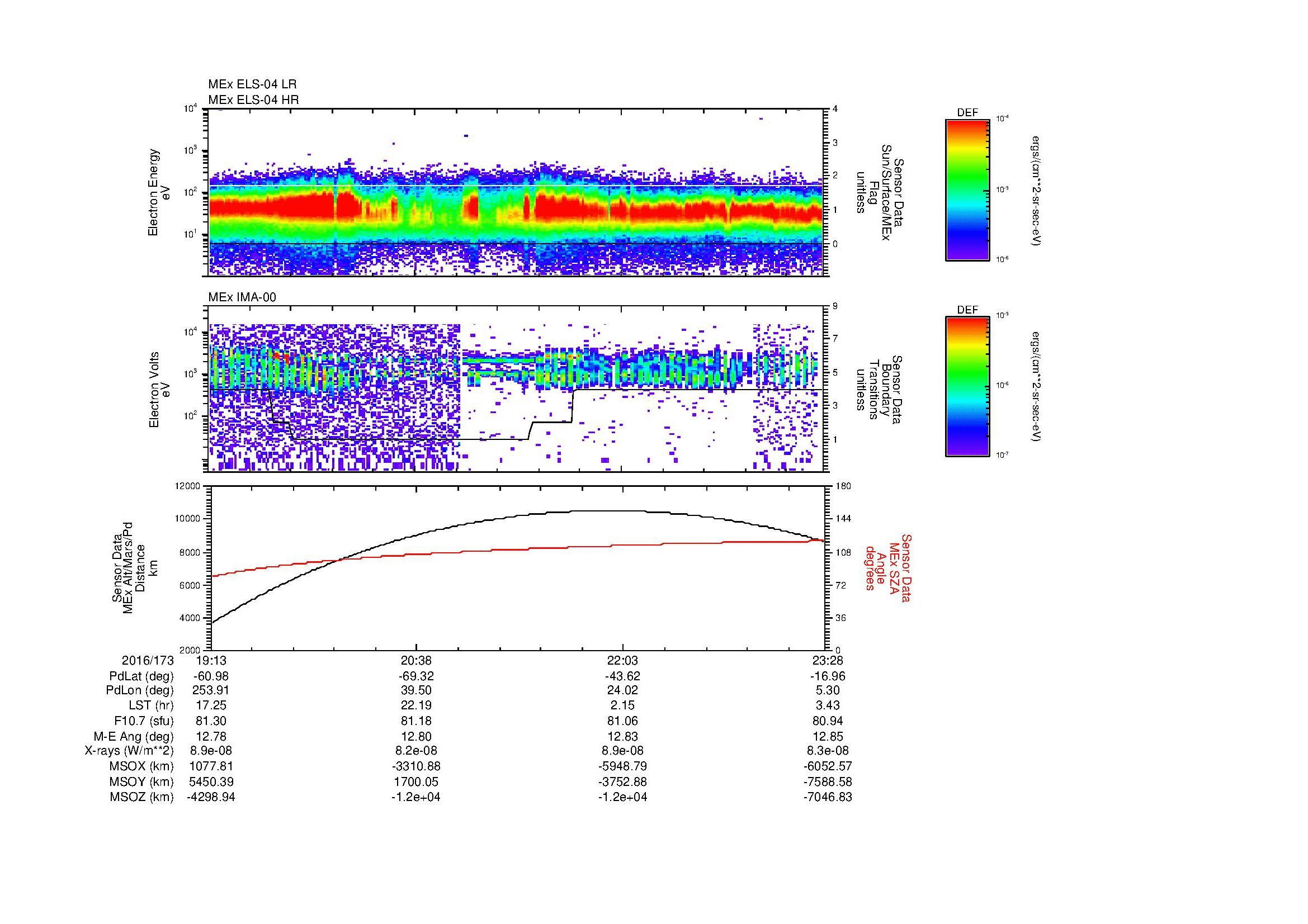The image size is (1308, 924).
Task: Click the PdLon value 39.50
Action: click(x=416, y=690)
